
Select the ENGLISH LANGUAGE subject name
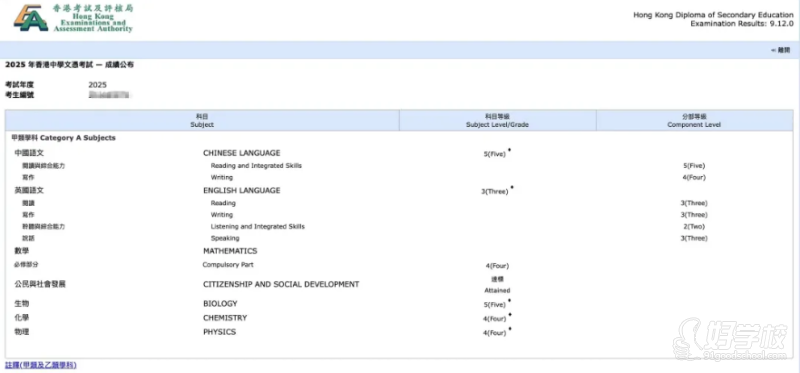coord(241,190)
